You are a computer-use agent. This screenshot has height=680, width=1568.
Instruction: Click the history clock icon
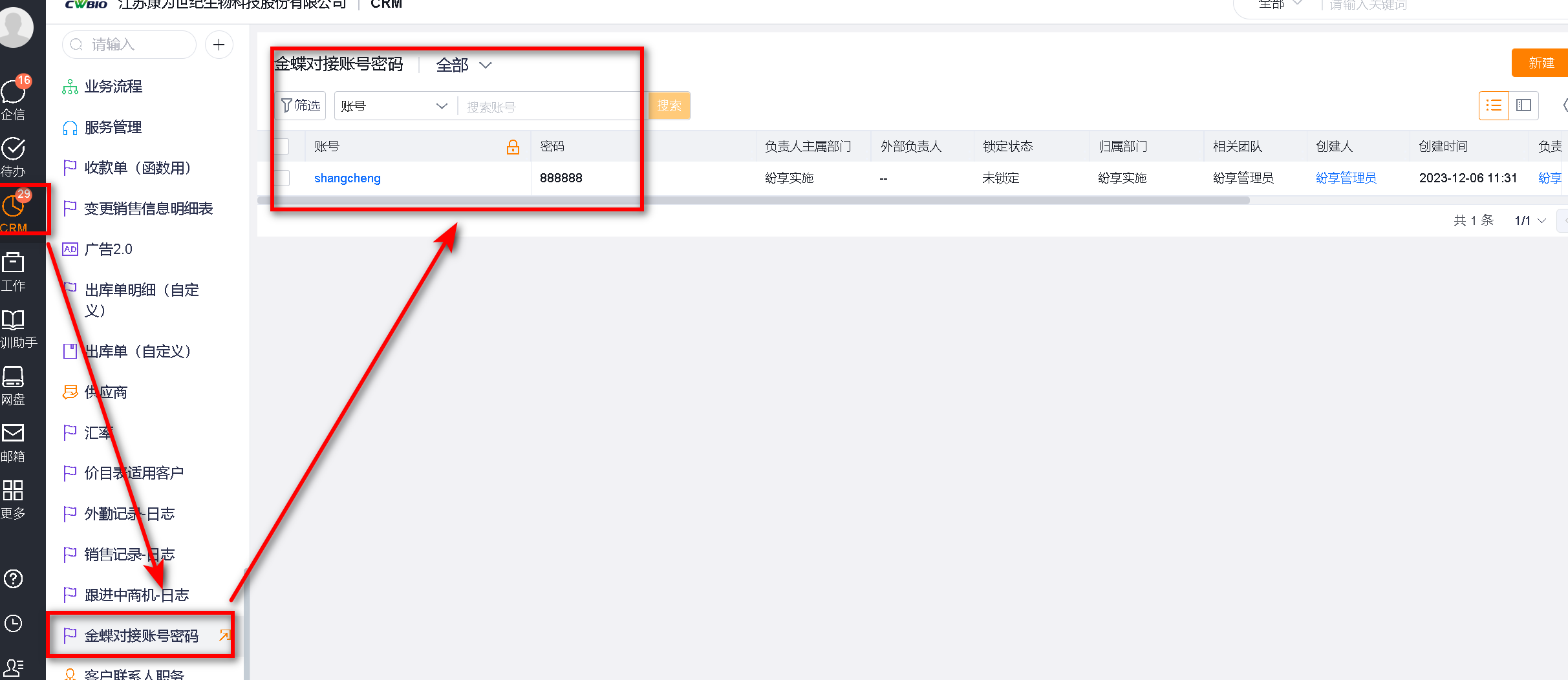(x=13, y=623)
